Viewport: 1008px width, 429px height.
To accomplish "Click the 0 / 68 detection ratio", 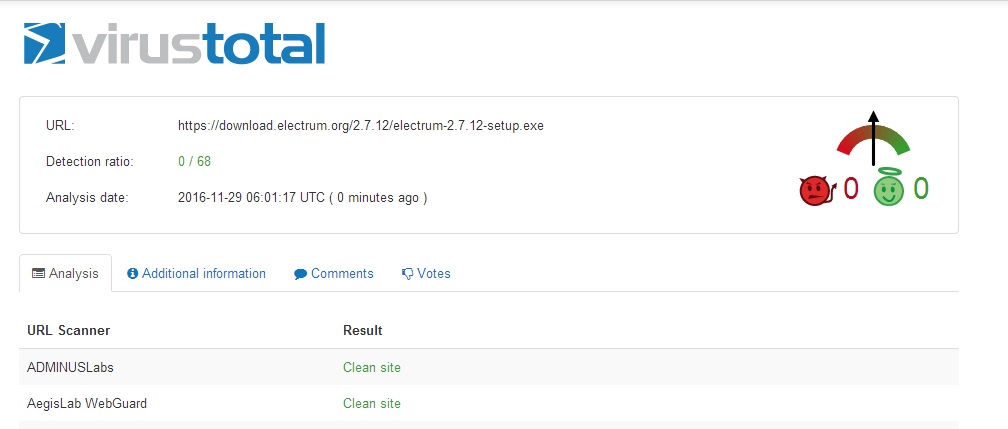I will click(x=194, y=161).
